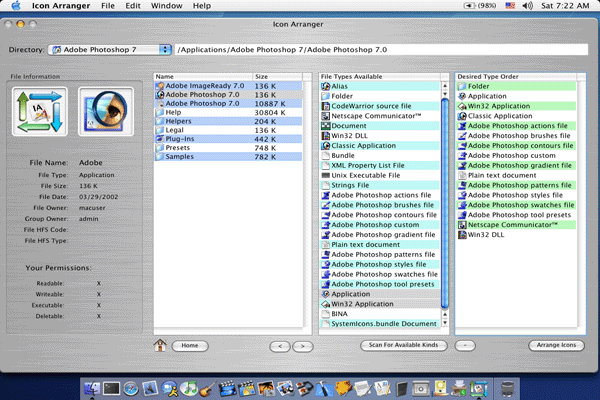Screen dimensions: 600x400
Task: Select the Samples folder row
Action: click(x=228, y=157)
